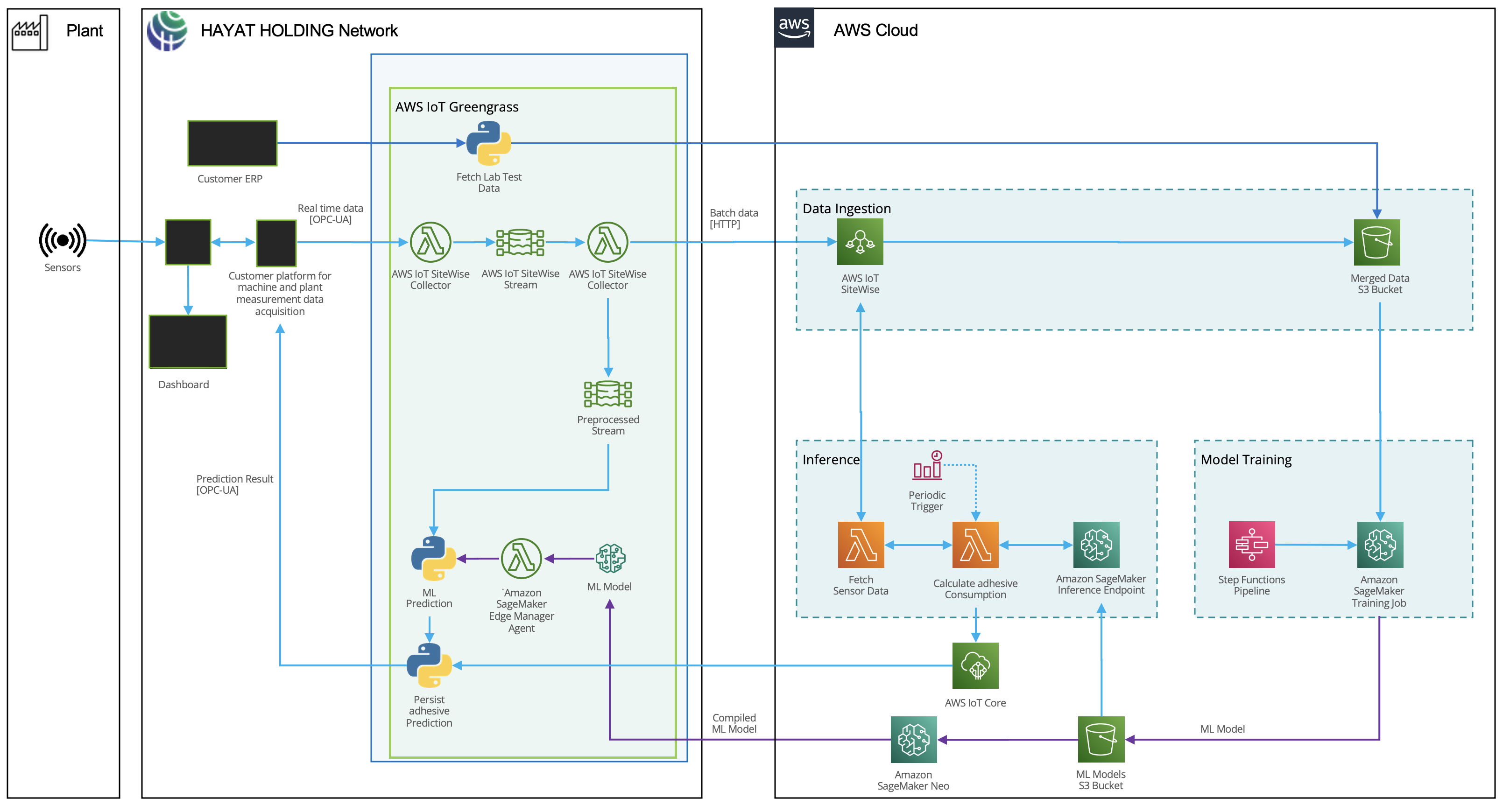Click the AWS IoT Core icon
Image resolution: width=1510 pixels, height=812 pixels.
tap(975, 665)
